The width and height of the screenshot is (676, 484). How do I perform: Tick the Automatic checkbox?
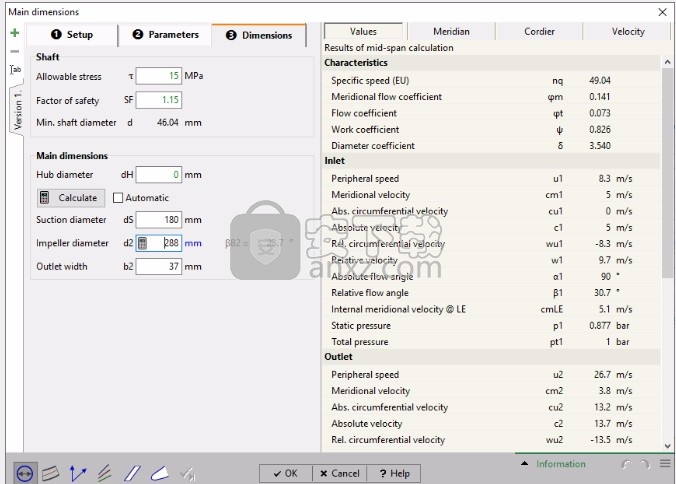pyautogui.click(x=118, y=198)
